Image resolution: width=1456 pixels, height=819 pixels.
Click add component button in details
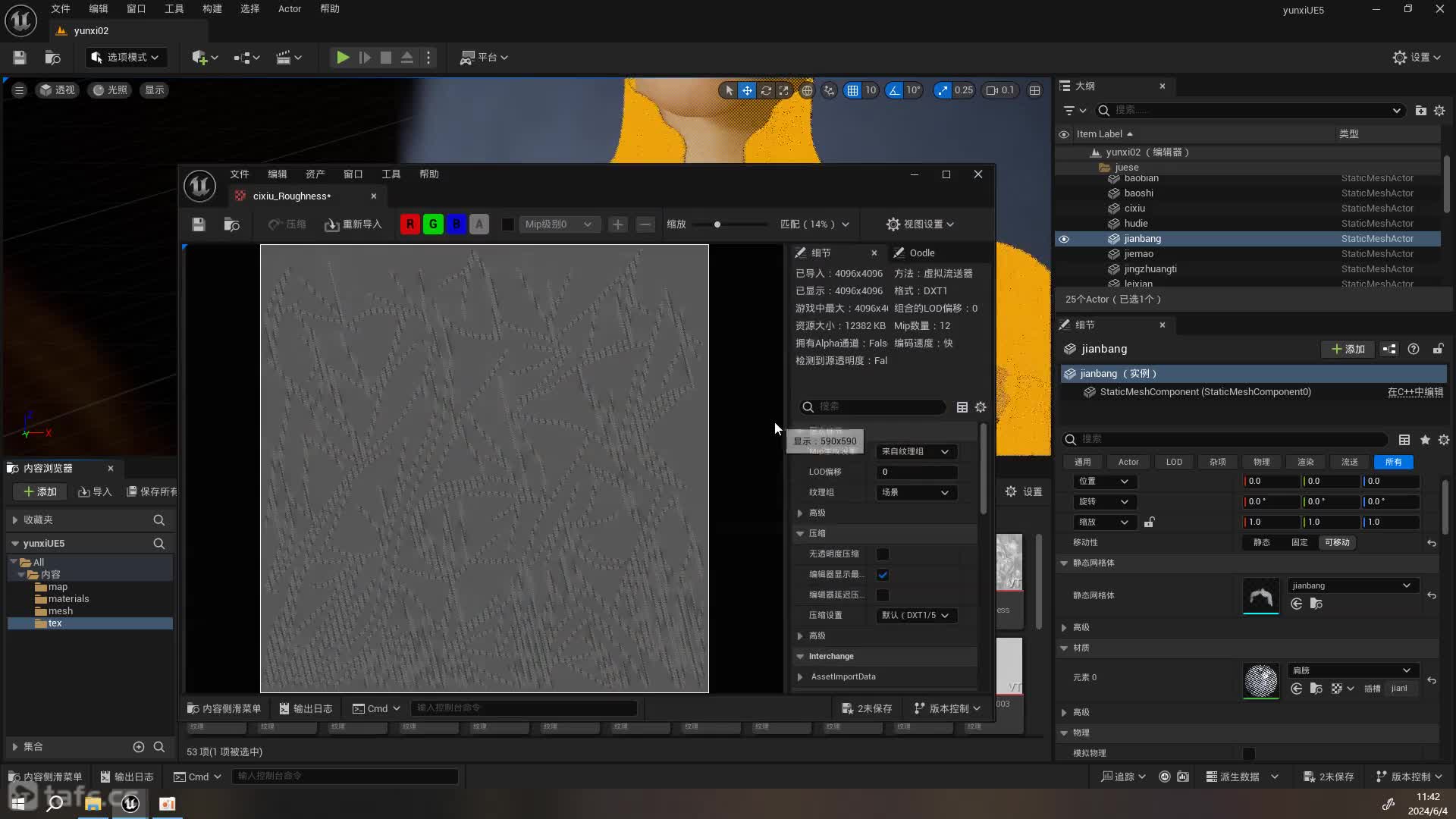1348,350
